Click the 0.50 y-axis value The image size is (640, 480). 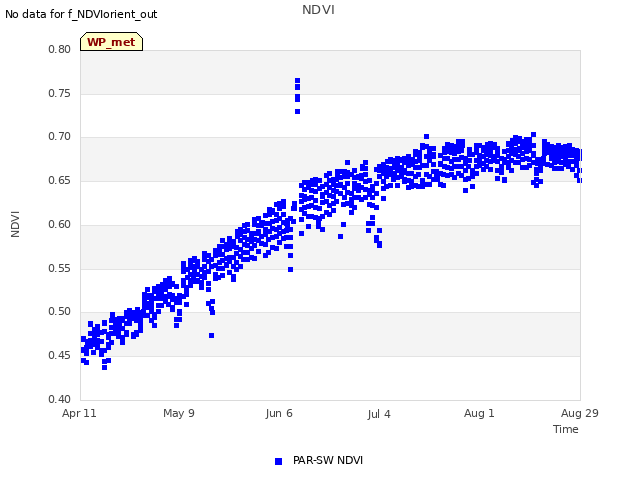tap(60, 311)
